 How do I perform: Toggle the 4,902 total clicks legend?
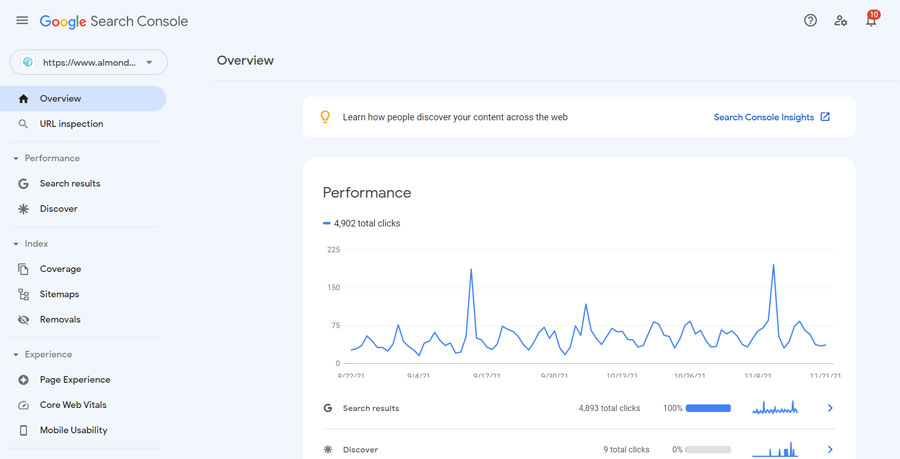coord(362,223)
